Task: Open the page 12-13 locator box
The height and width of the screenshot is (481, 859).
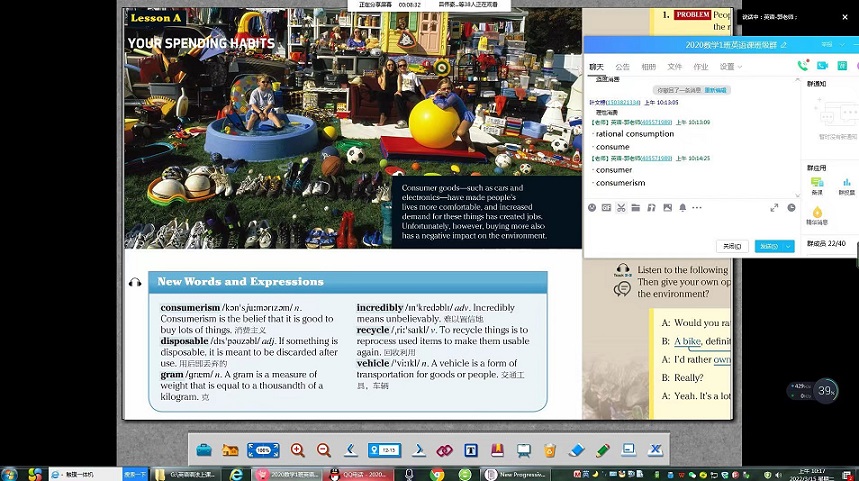Action: tap(385, 450)
